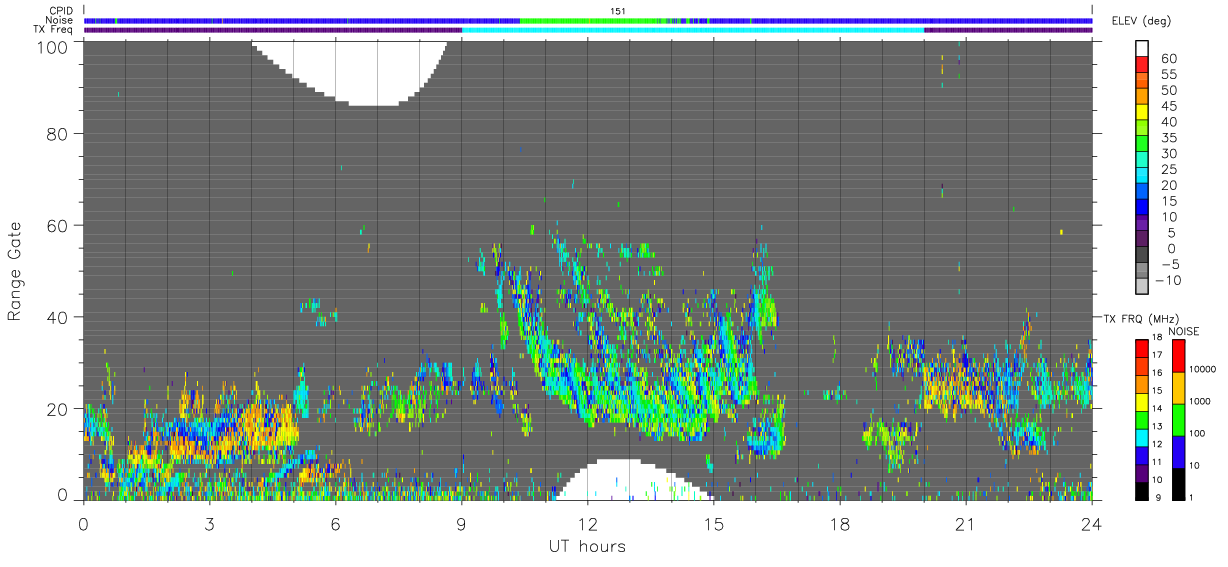This screenshot has width=1228, height=567.
Task: Click the "6" tick on UT hours axis
Action: [x=335, y=525]
